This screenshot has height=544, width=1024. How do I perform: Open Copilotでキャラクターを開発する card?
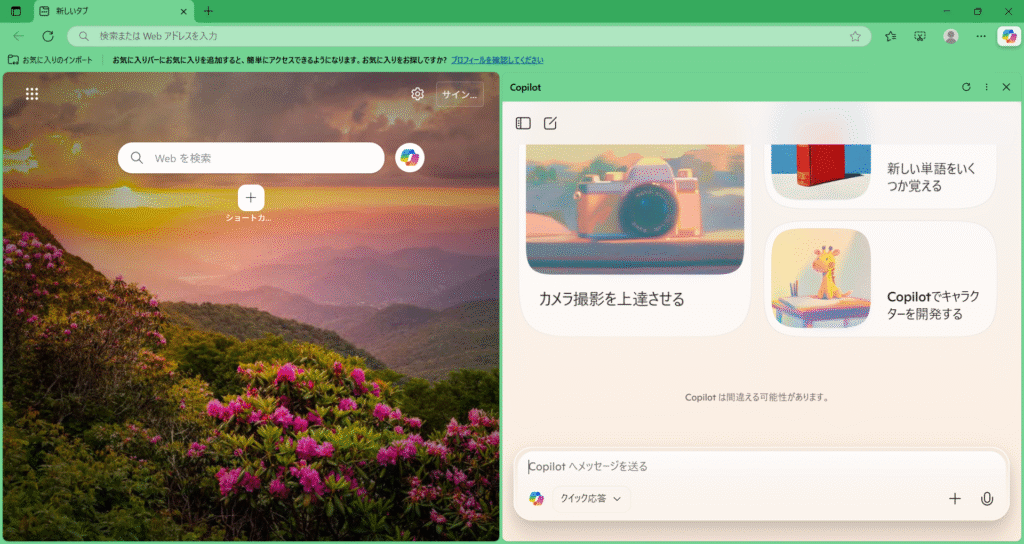click(880, 279)
